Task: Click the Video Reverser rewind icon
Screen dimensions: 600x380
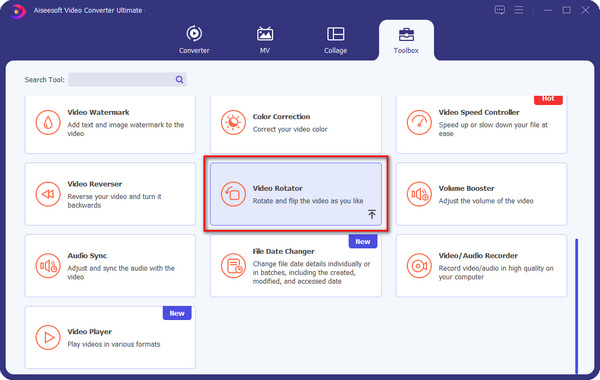Action: (48, 194)
